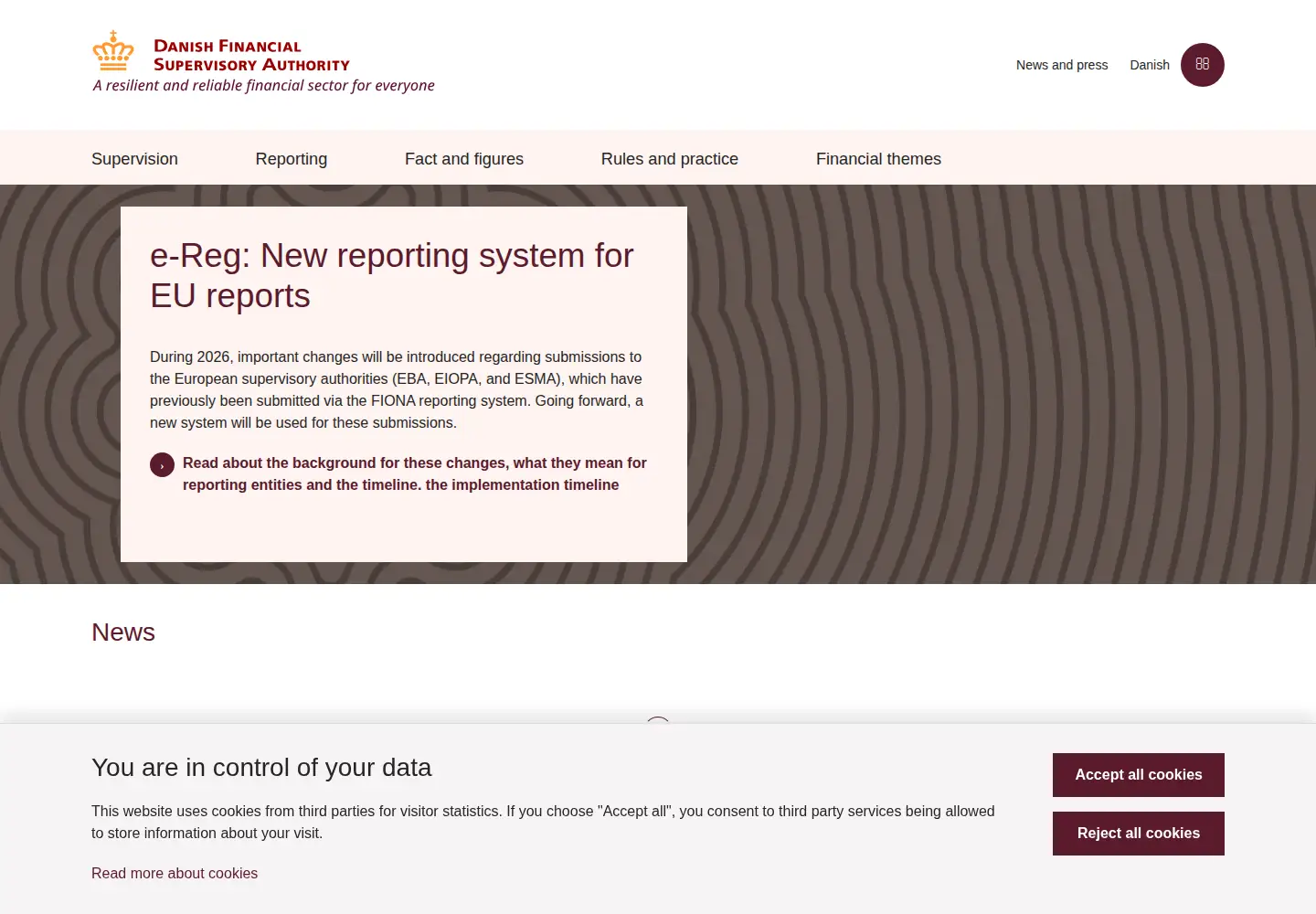Click the News section heading
Viewport: 1316px width, 914px height.
(x=123, y=632)
